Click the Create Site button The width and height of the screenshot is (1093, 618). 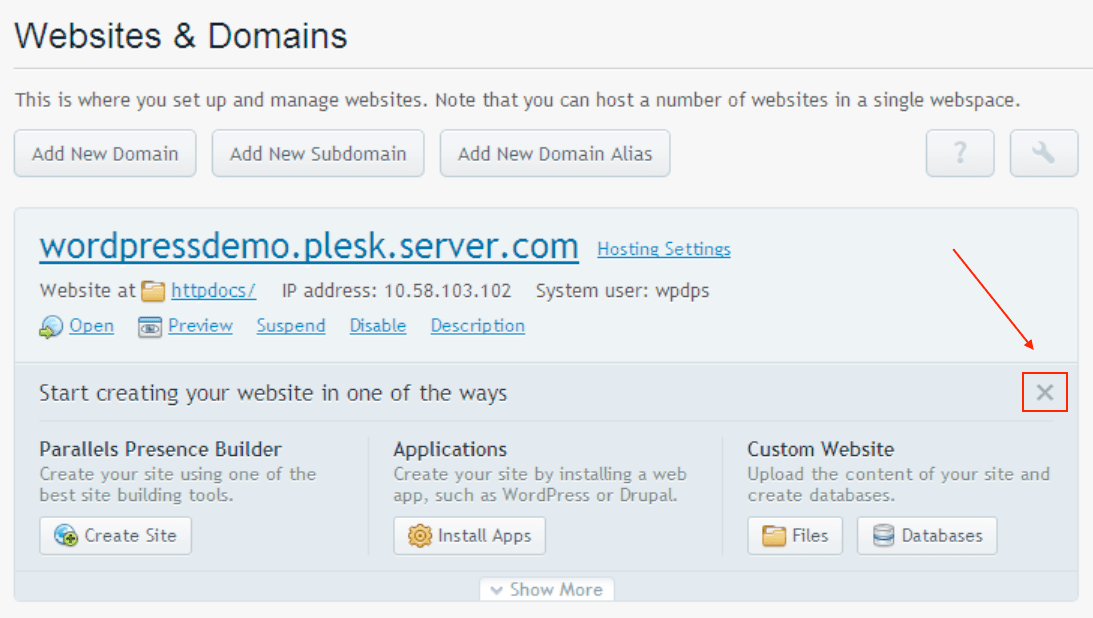115,536
